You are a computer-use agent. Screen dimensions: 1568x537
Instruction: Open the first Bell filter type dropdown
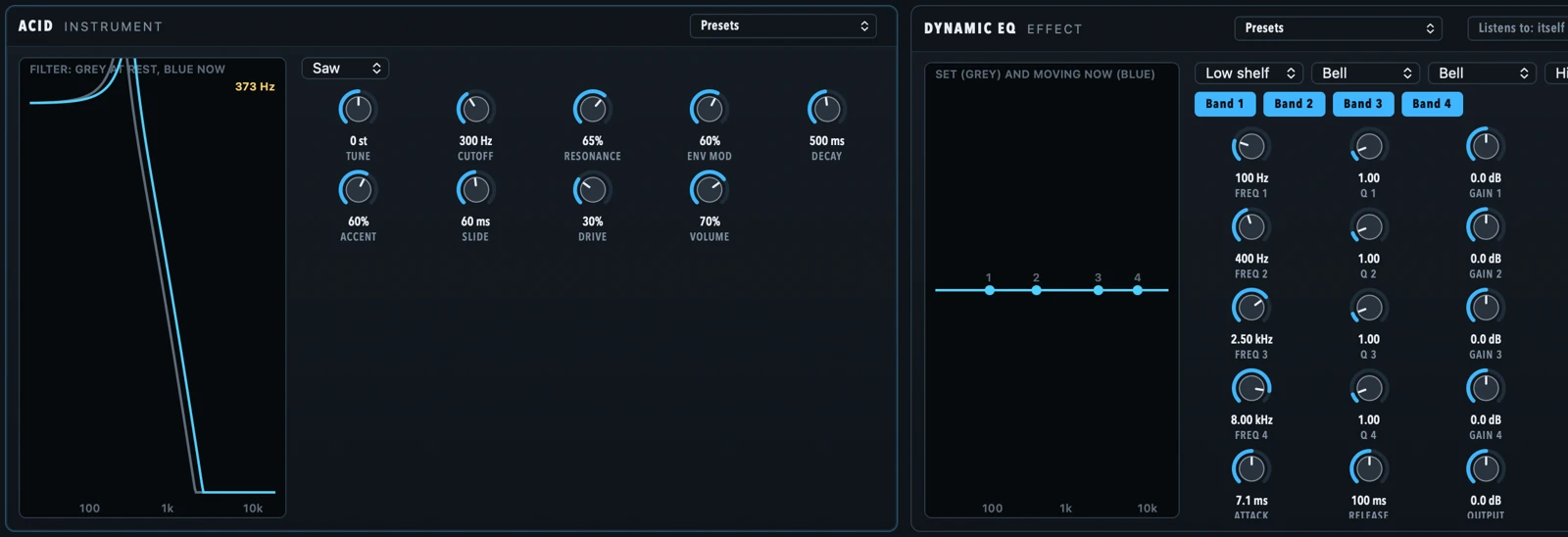pyautogui.click(x=1366, y=73)
